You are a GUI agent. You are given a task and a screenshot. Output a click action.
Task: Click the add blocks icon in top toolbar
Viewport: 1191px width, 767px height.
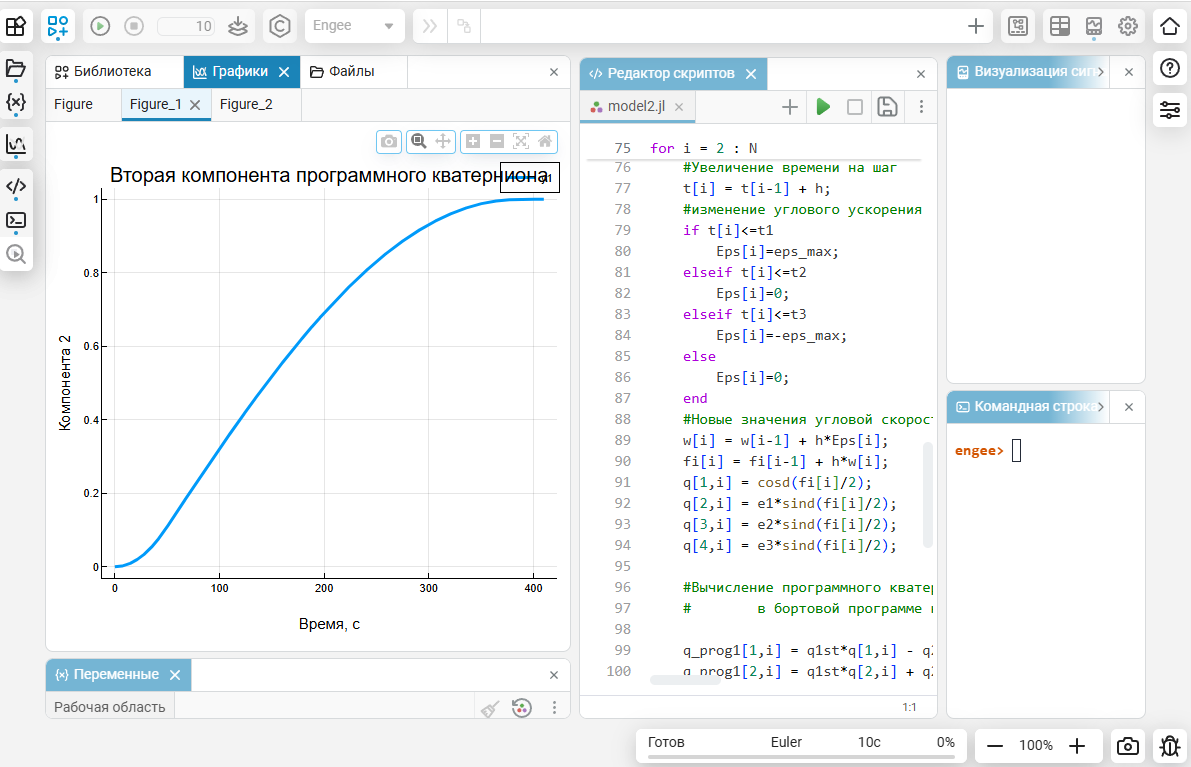pyautogui.click(x=58, y=26)
